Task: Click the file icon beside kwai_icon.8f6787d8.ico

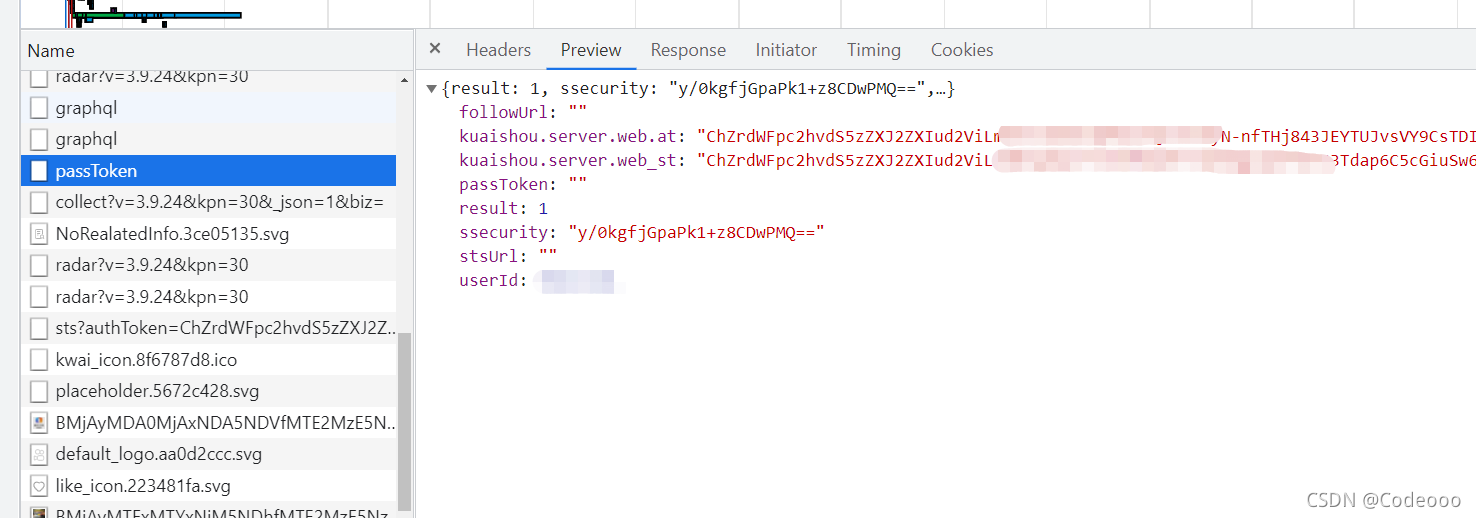Action: coord(39,360)
